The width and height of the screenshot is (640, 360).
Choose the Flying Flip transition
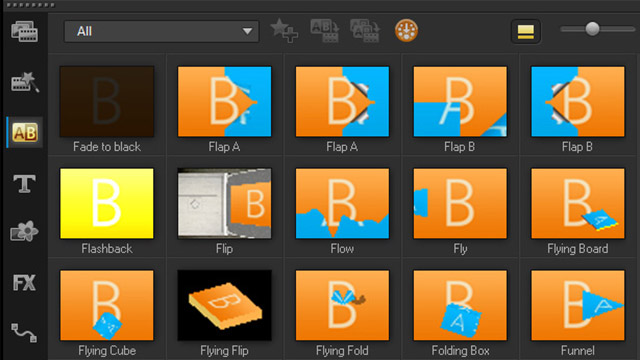tap(224, 313)
